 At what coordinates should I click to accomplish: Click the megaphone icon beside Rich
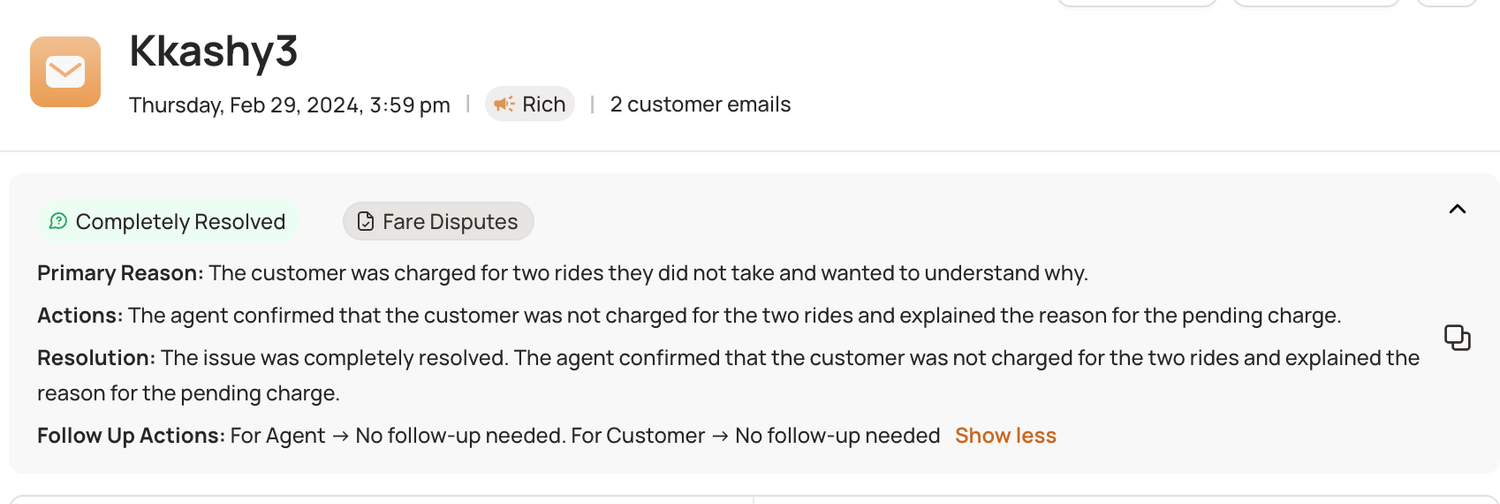(x=504, y=104)
